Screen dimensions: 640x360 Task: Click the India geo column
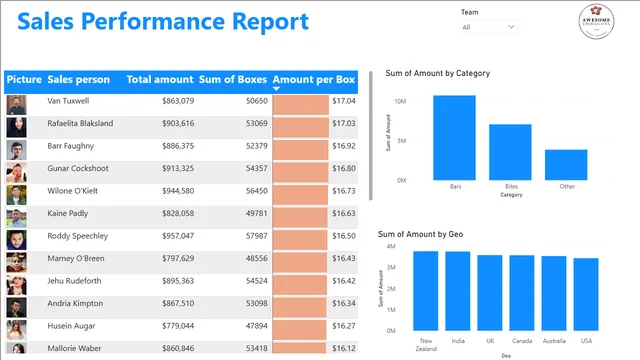[x=458, y=291]
